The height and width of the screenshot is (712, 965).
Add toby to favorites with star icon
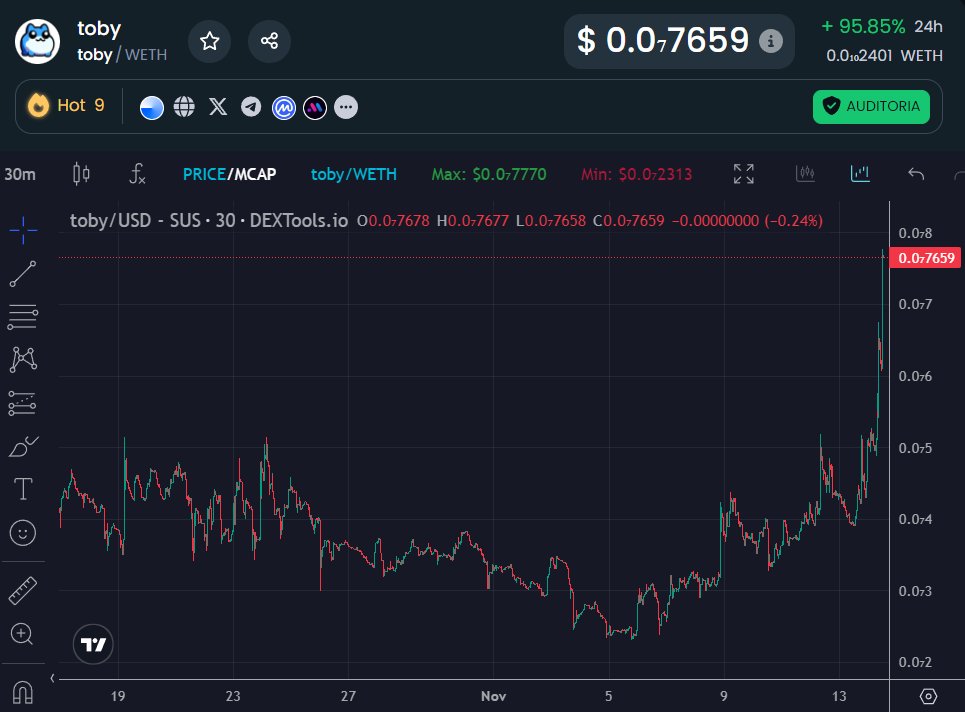click(209, 41)
